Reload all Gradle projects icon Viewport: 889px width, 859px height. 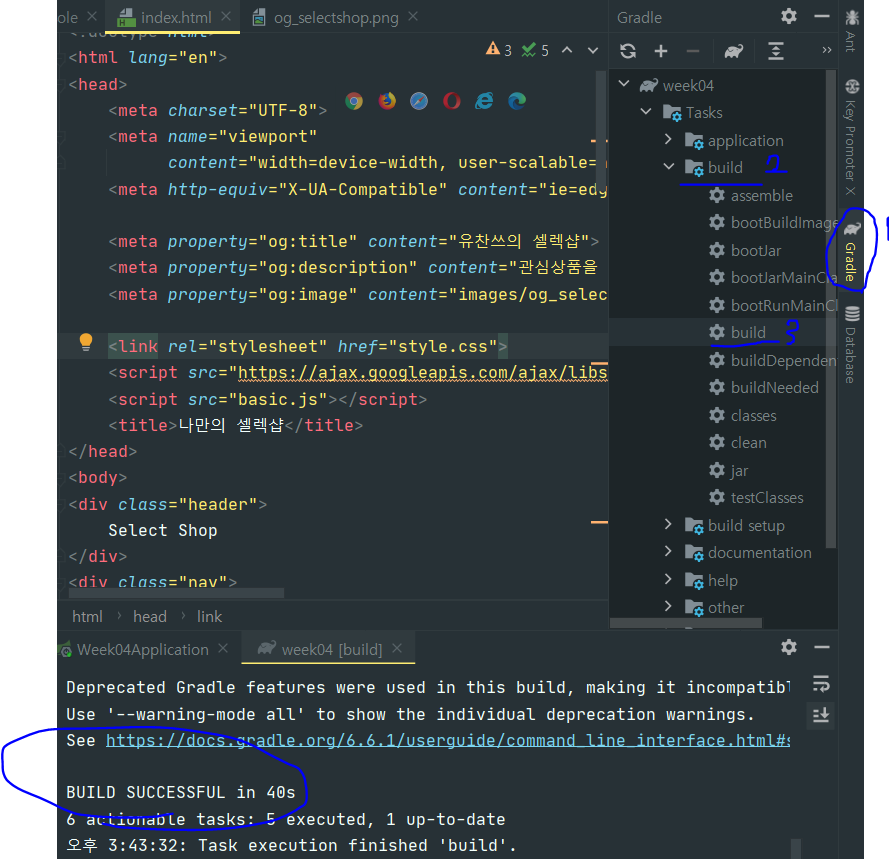(628, 51)
